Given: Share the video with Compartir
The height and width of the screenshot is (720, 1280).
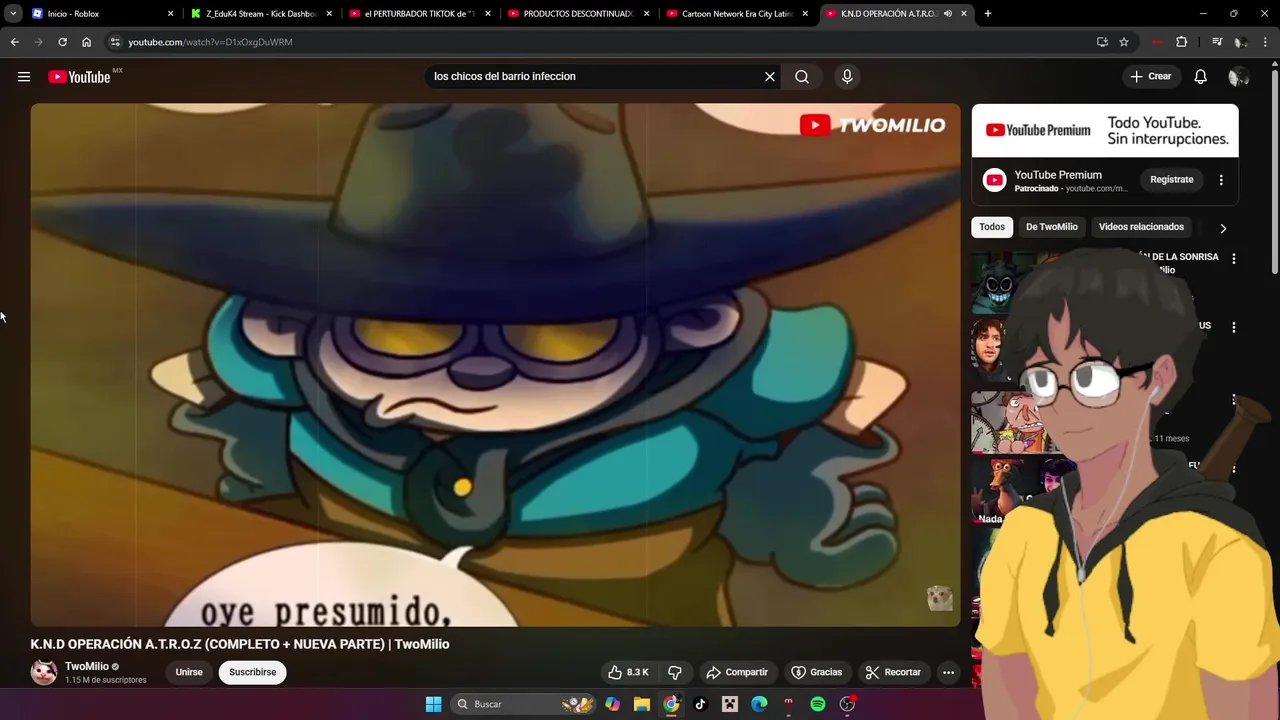Looking at the screenshot, I should point(737,672).
